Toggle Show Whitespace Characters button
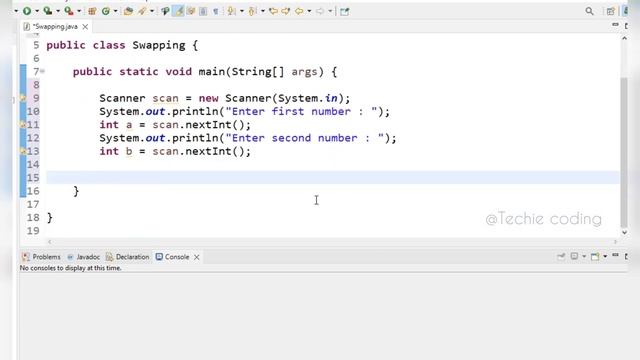Viewport: 640px width, 360px height. [x=216, y=11]
